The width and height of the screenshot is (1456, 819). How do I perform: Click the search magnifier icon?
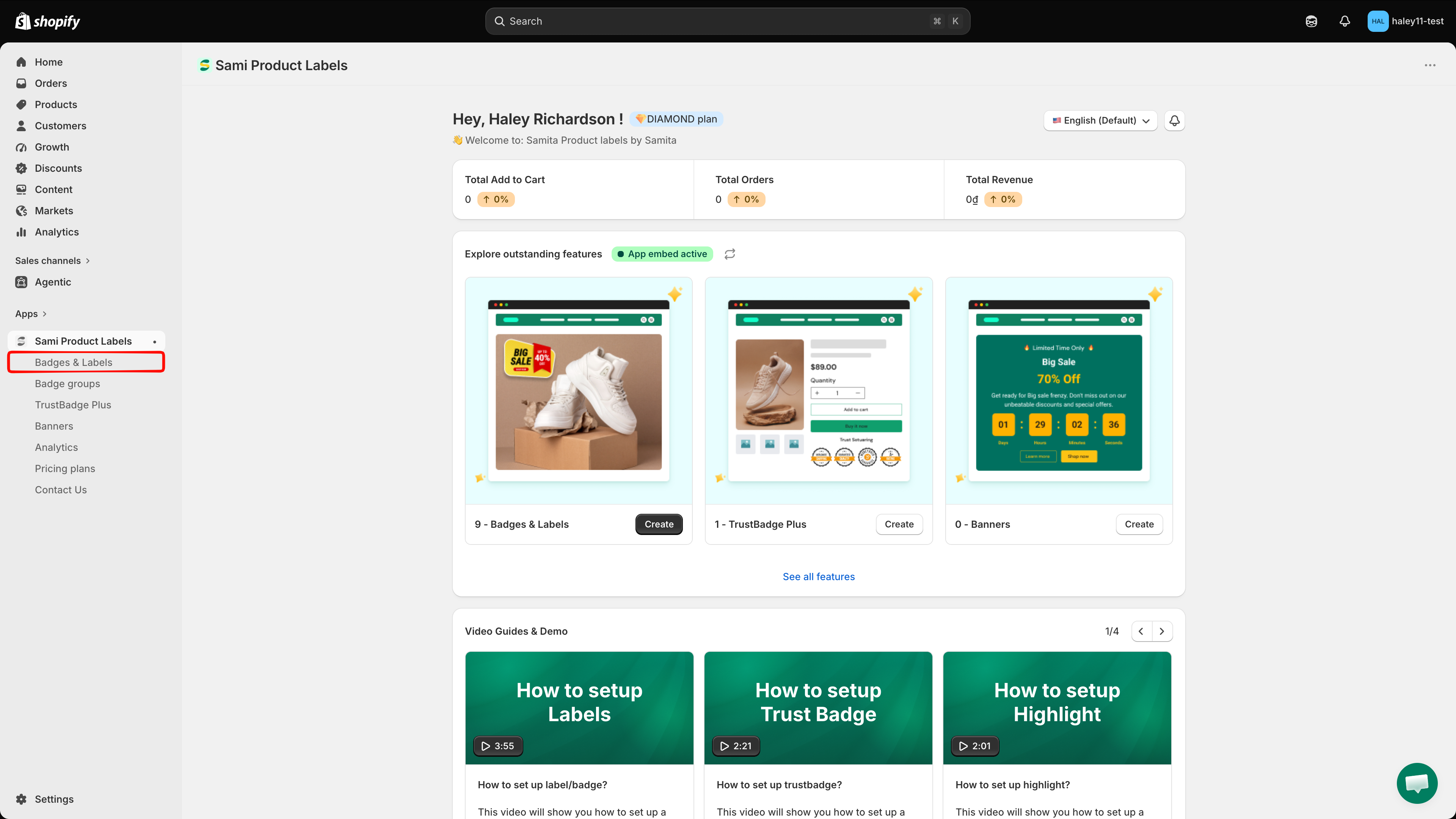click(x=500, y=21)
